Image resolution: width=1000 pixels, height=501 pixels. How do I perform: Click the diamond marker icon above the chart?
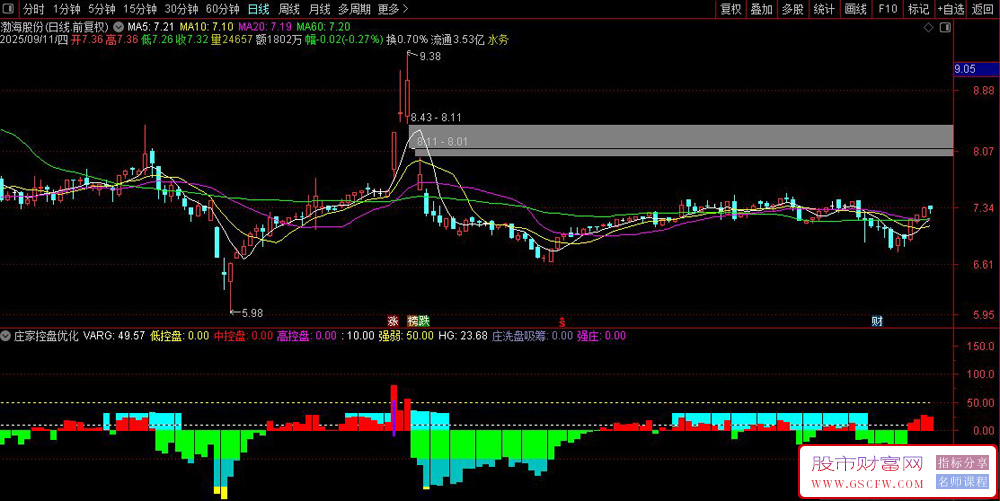929,27
